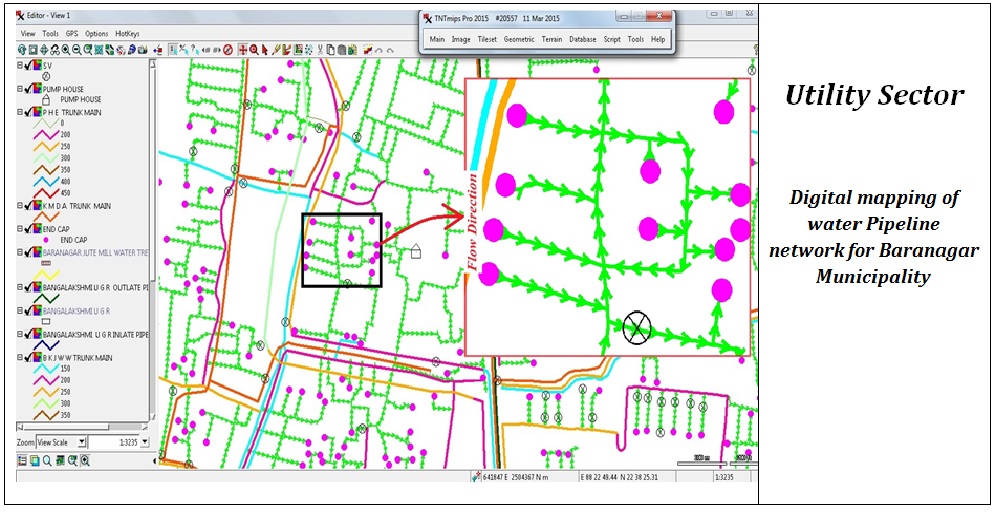
Task: Collapse the B K J W W TRUNK MAIN layer
Action: [20, 357]
